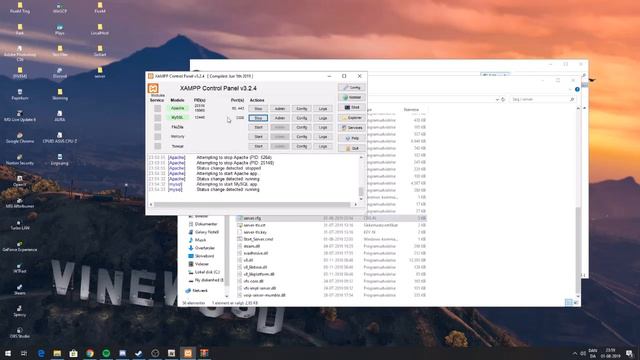Start the FileZilla module
The height and width of the screenshot is (360, 640).
pyautogui.click(x=258, y=127)
